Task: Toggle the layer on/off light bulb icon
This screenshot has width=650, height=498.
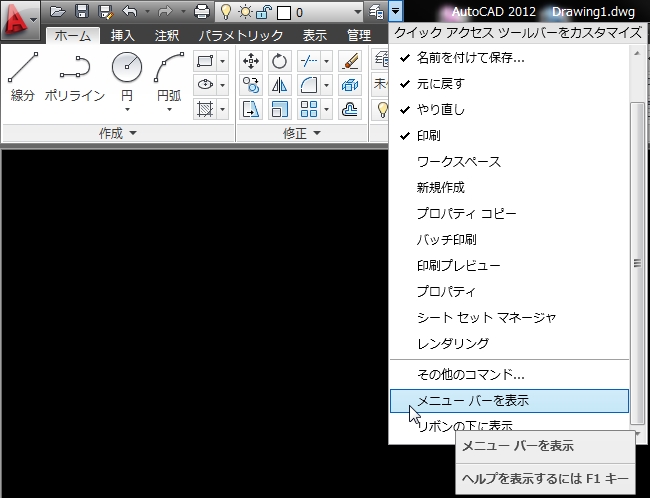Action: pyautogui.click(x=226, y=12)
